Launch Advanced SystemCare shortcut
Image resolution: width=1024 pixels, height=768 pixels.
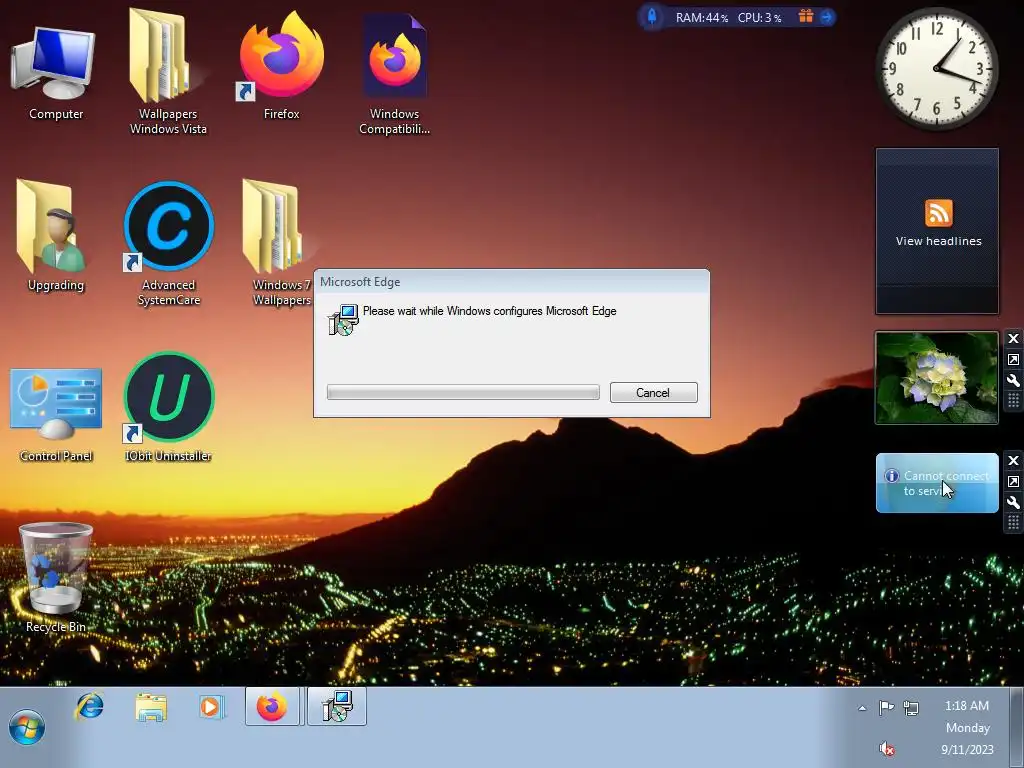click(168, 243)
